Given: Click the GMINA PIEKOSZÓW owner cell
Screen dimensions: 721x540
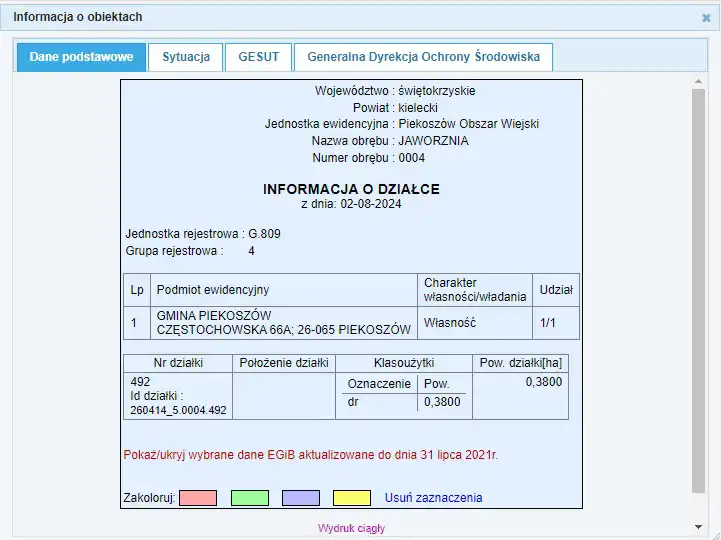Looking at the screenshot, I should [x=283, y=322].
